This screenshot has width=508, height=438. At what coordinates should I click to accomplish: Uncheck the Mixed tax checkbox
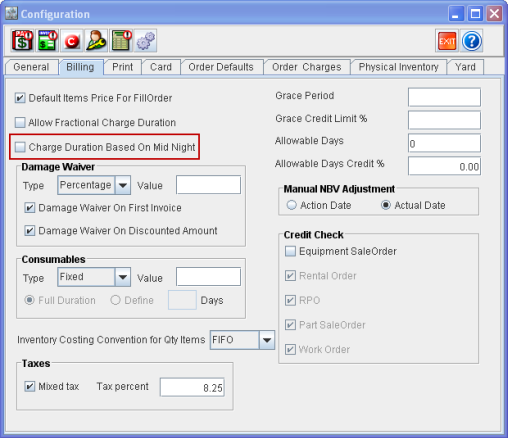click(x=30, y=386)
